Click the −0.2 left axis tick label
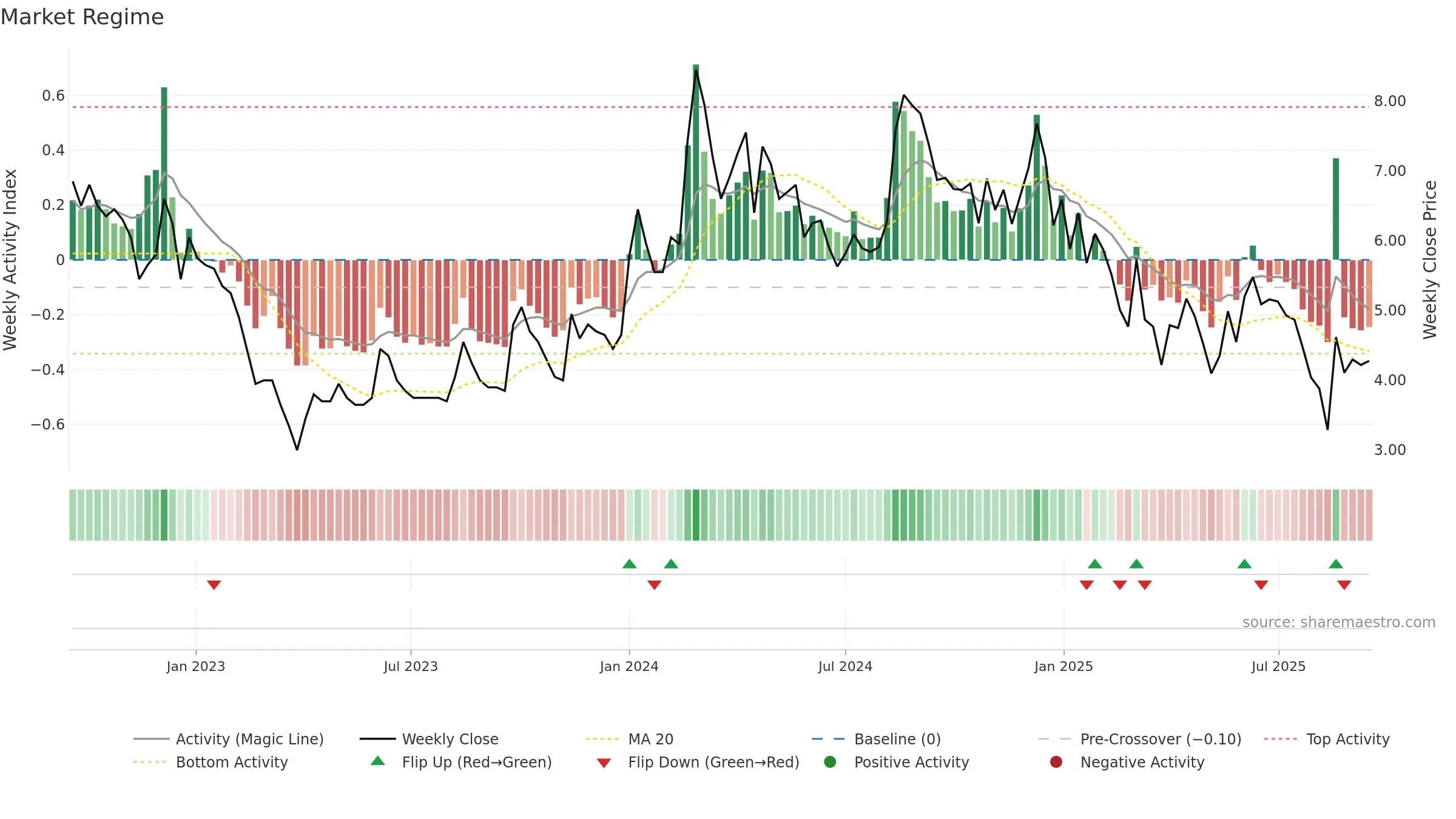 pyautogui.click(x=48, y=315)
